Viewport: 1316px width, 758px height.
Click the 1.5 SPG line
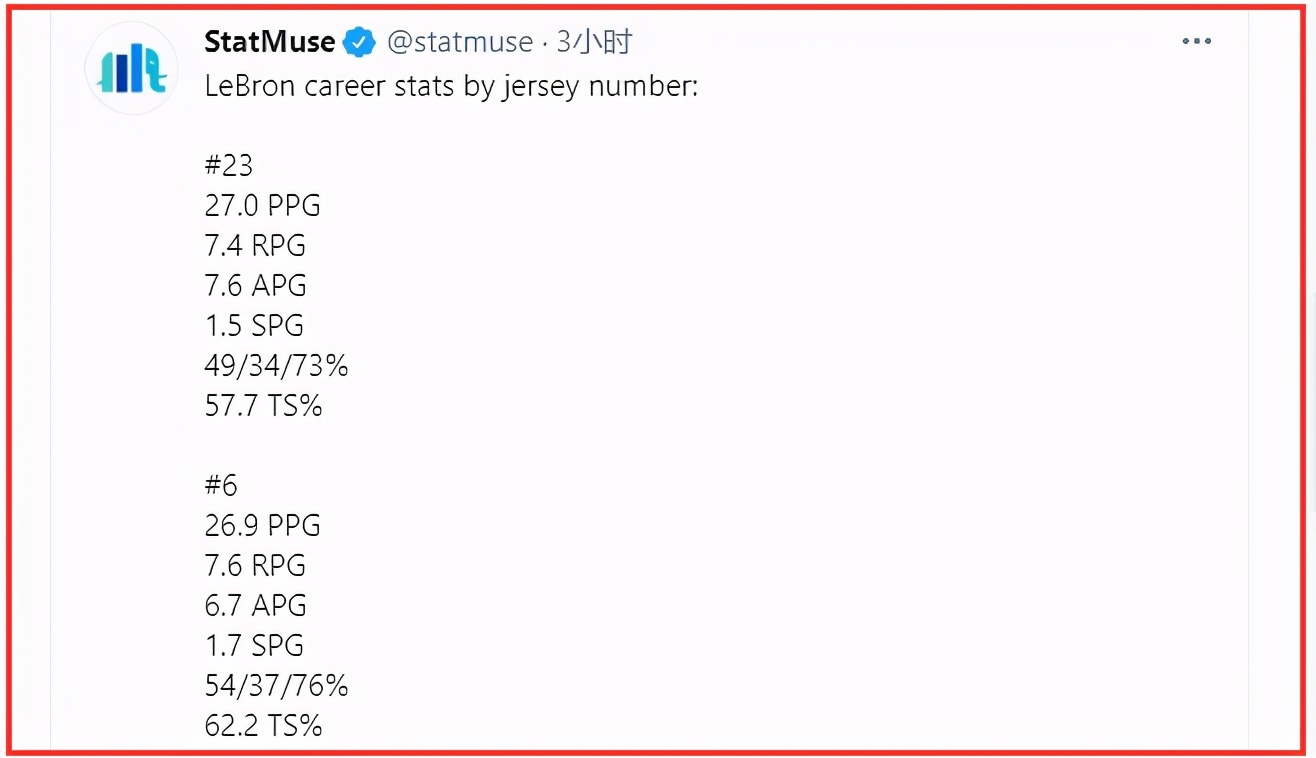click(x=254, y=326)
